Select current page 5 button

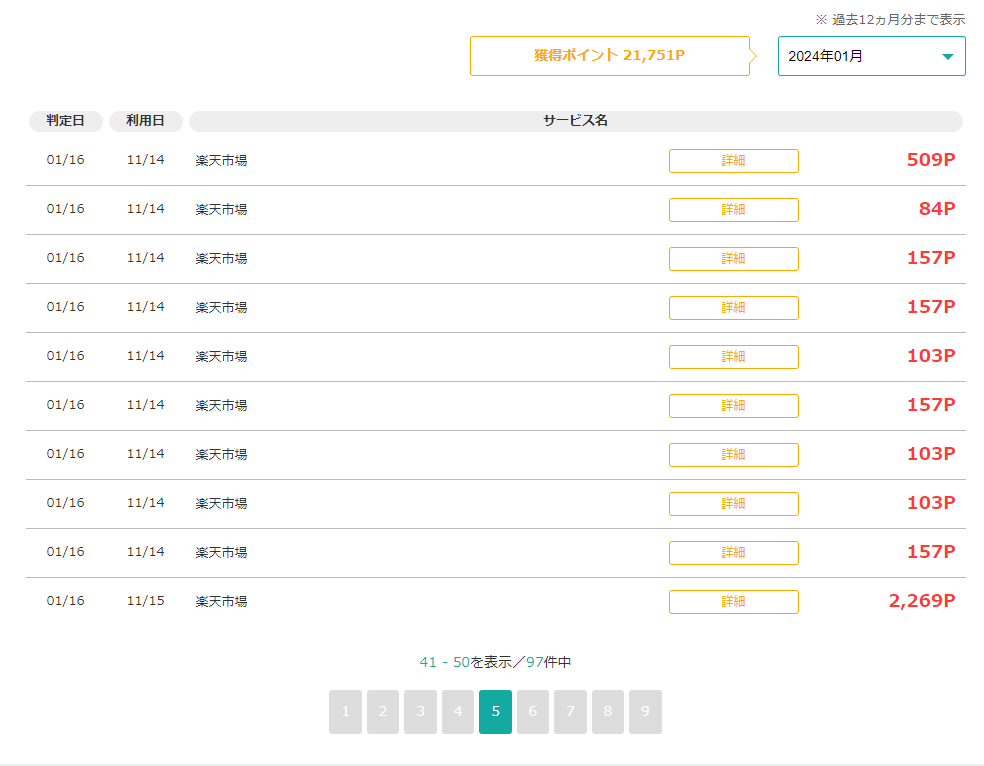point(495,712)
